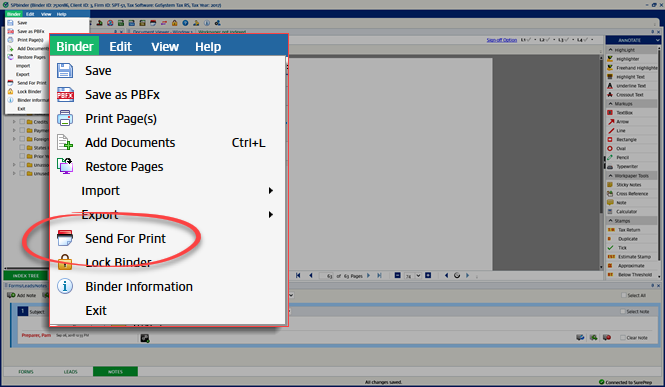This screenshot has height=387, width=665.
Task: Expand the Foreign folder in the tree
Action: click(14, 139)
